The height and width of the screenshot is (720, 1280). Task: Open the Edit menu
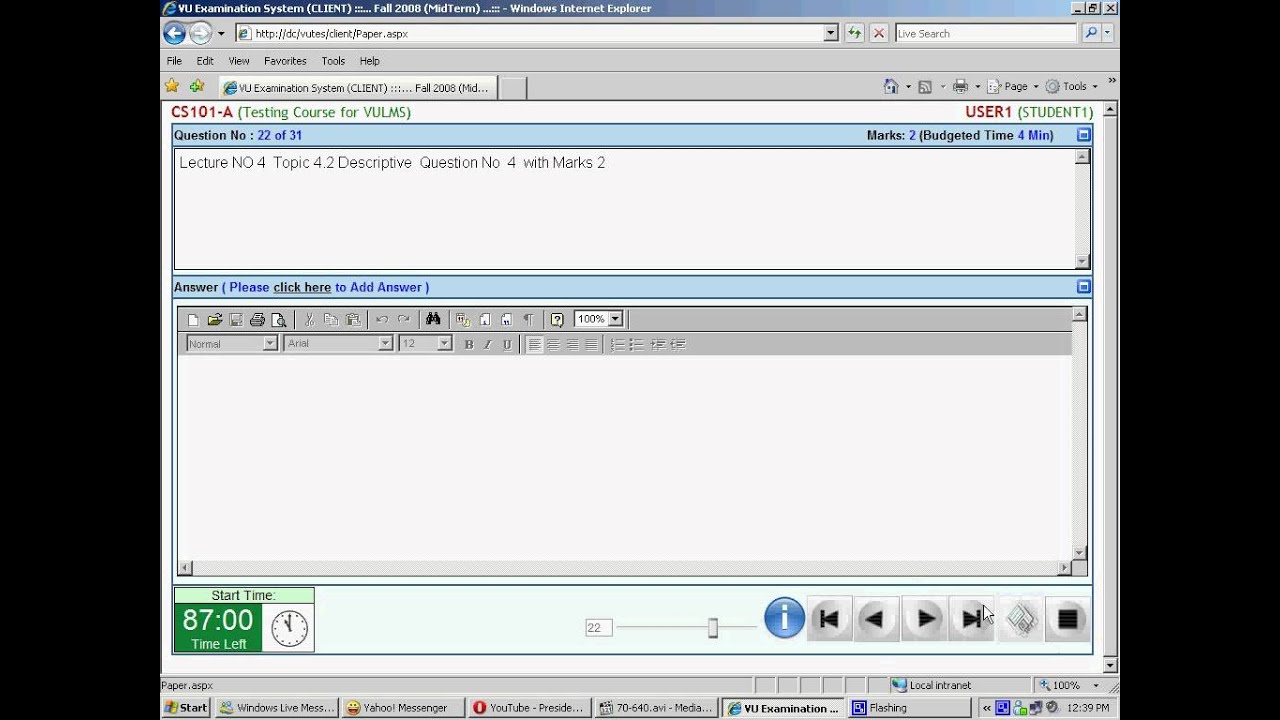(x=205, y=61)
